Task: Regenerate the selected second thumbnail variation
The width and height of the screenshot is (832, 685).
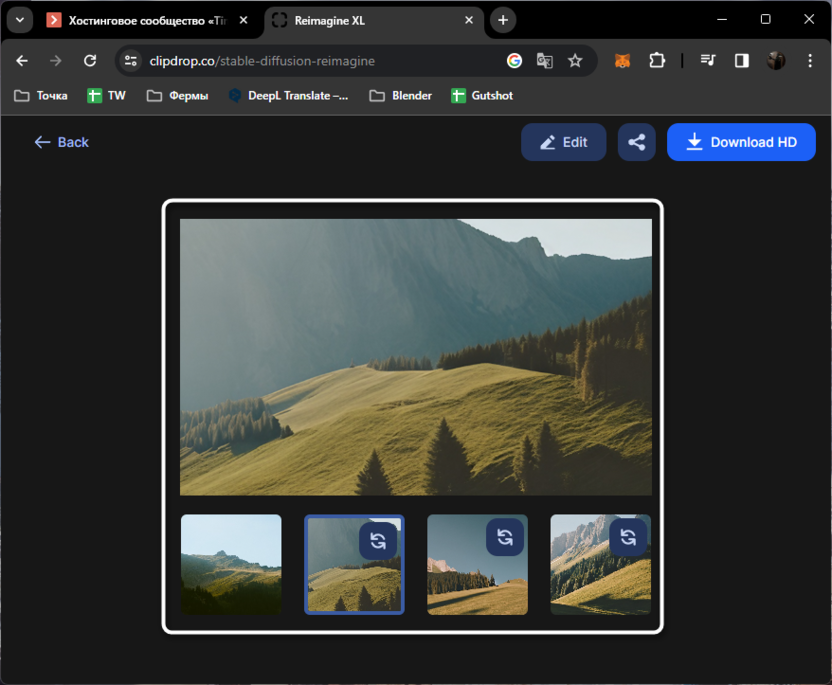Action: 378,541
